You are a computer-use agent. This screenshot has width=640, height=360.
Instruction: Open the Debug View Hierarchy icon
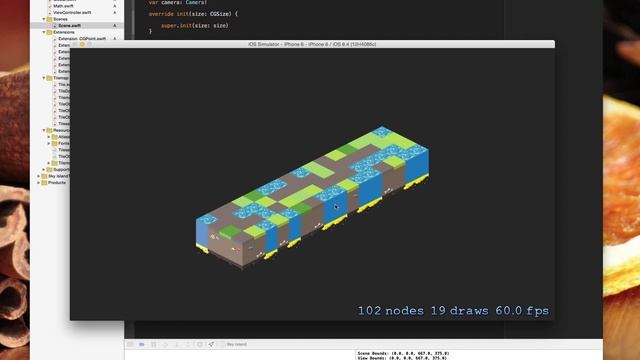[x=200, y=344]
